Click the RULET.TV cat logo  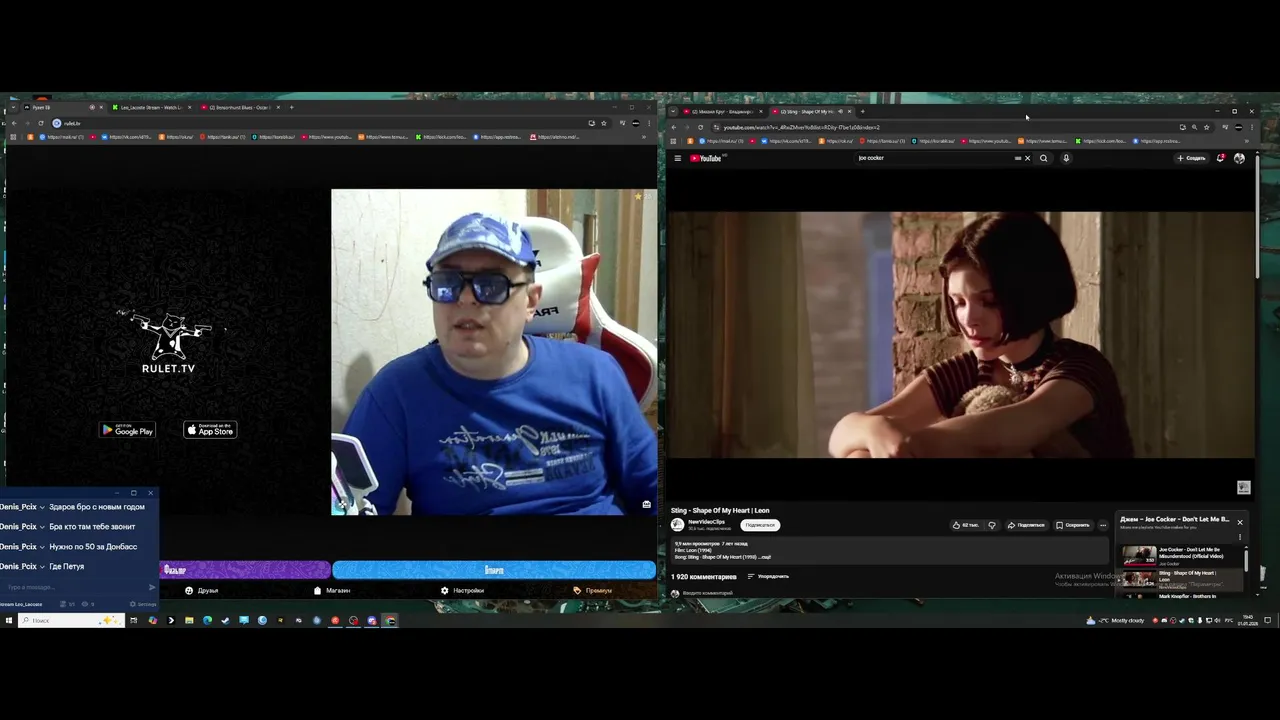click(168, 341)
